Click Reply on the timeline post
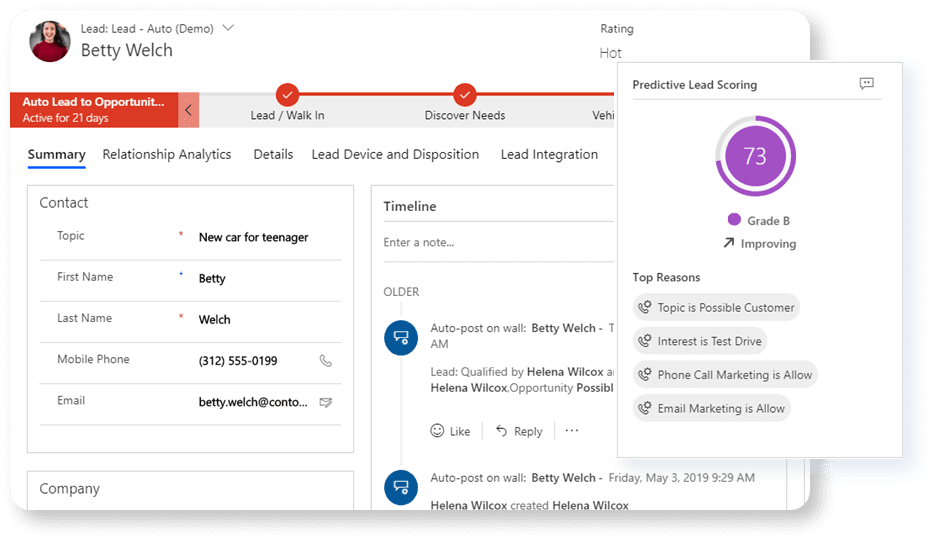933x540 pixels. tap(519, 431)
